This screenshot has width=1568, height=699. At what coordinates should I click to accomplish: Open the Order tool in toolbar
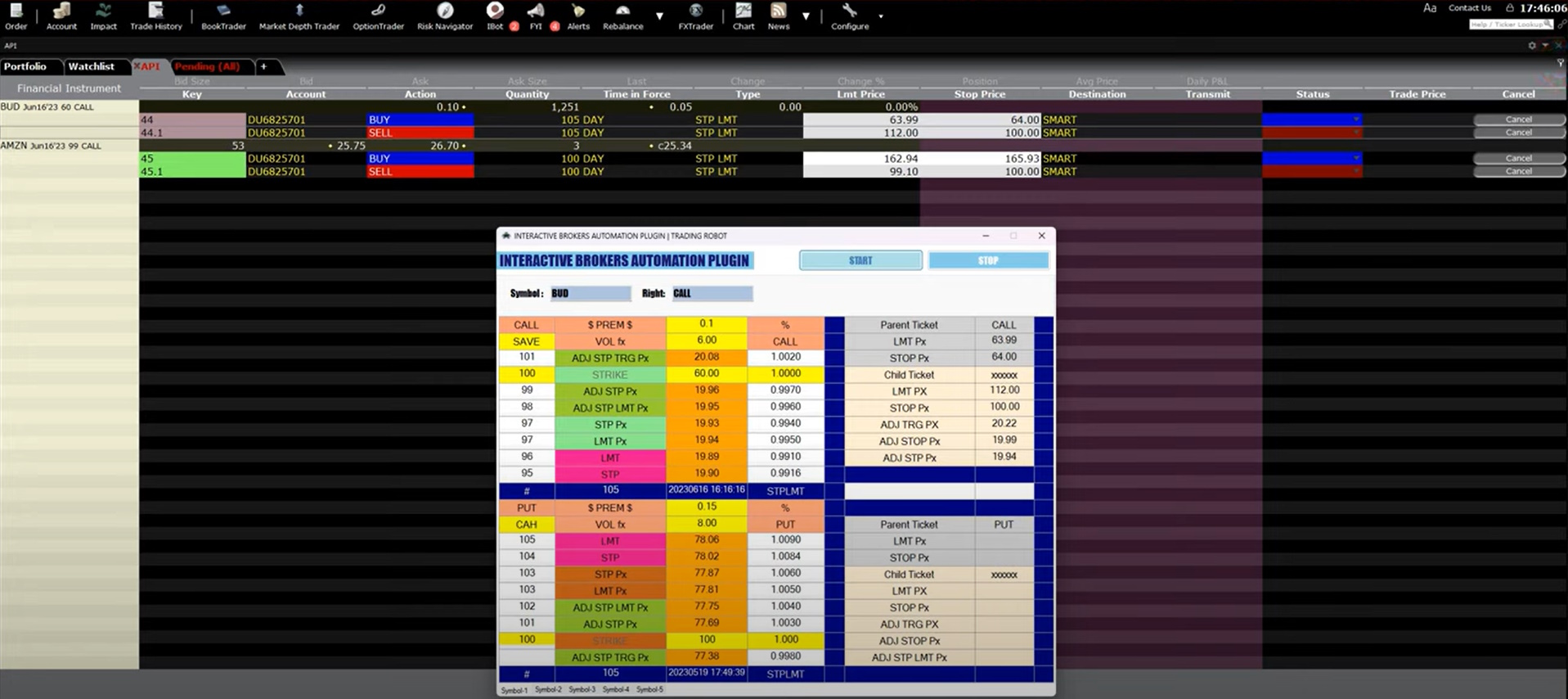coord(16,16)
